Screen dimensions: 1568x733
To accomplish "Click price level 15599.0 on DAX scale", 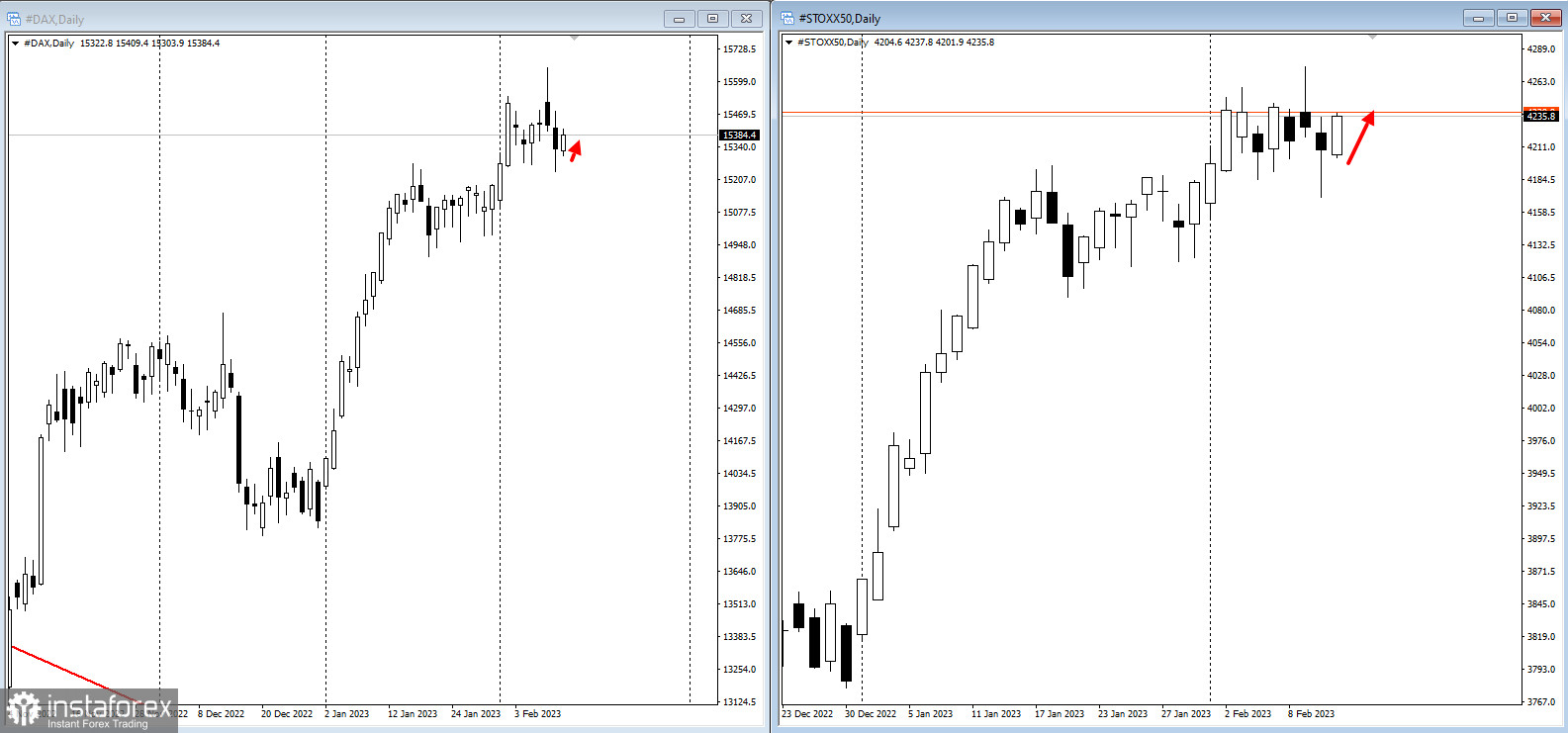I will [x=739, y=82].
